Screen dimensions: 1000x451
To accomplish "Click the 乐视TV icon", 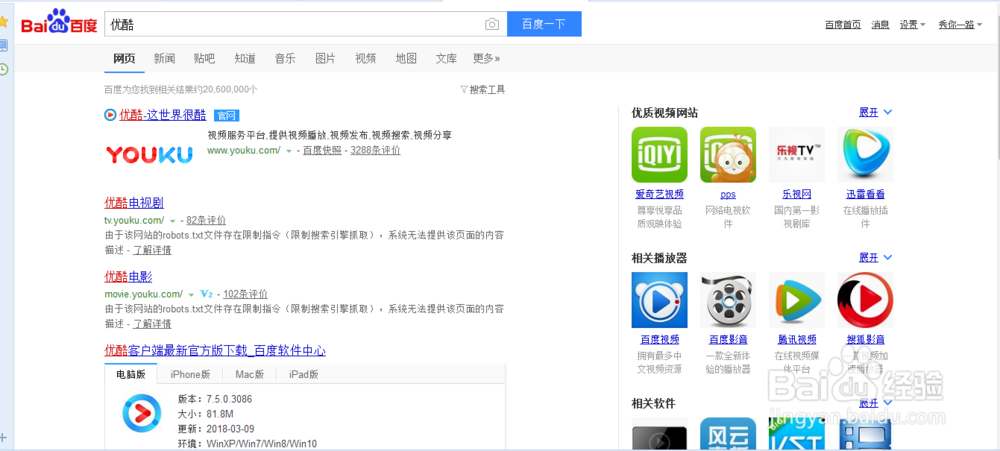I will pos(797,155).
